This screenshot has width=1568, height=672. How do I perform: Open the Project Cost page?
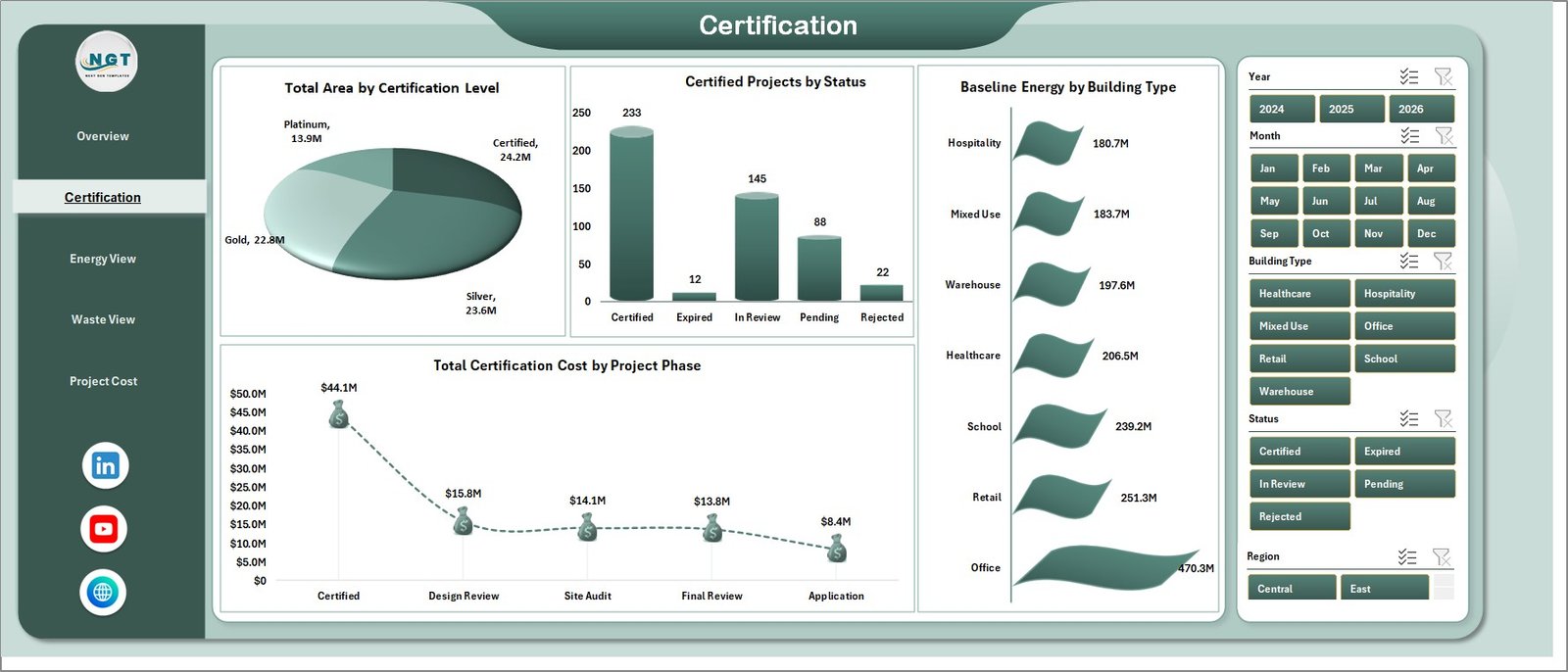point(103,381)
